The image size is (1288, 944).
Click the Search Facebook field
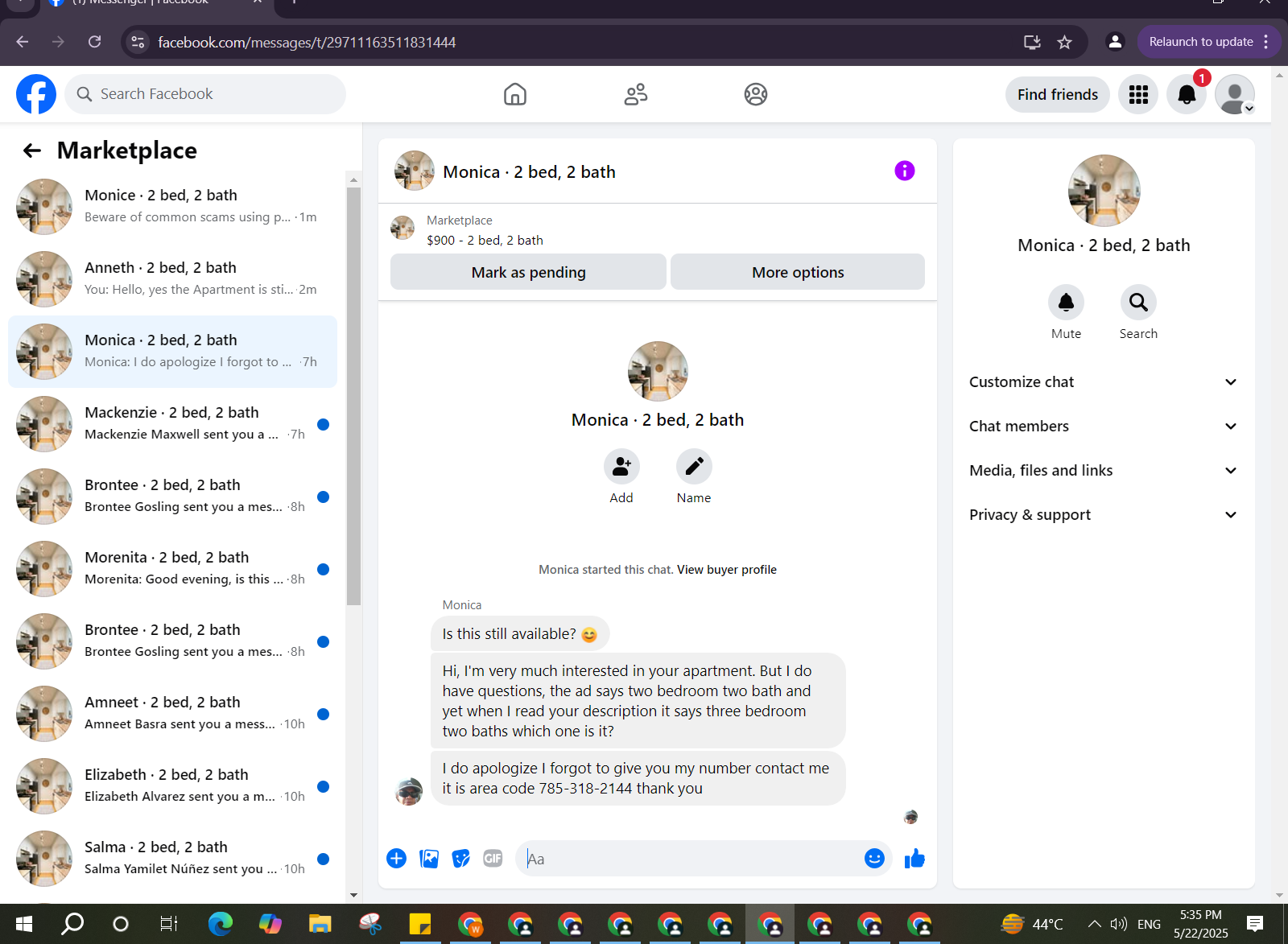pos(205,94)
